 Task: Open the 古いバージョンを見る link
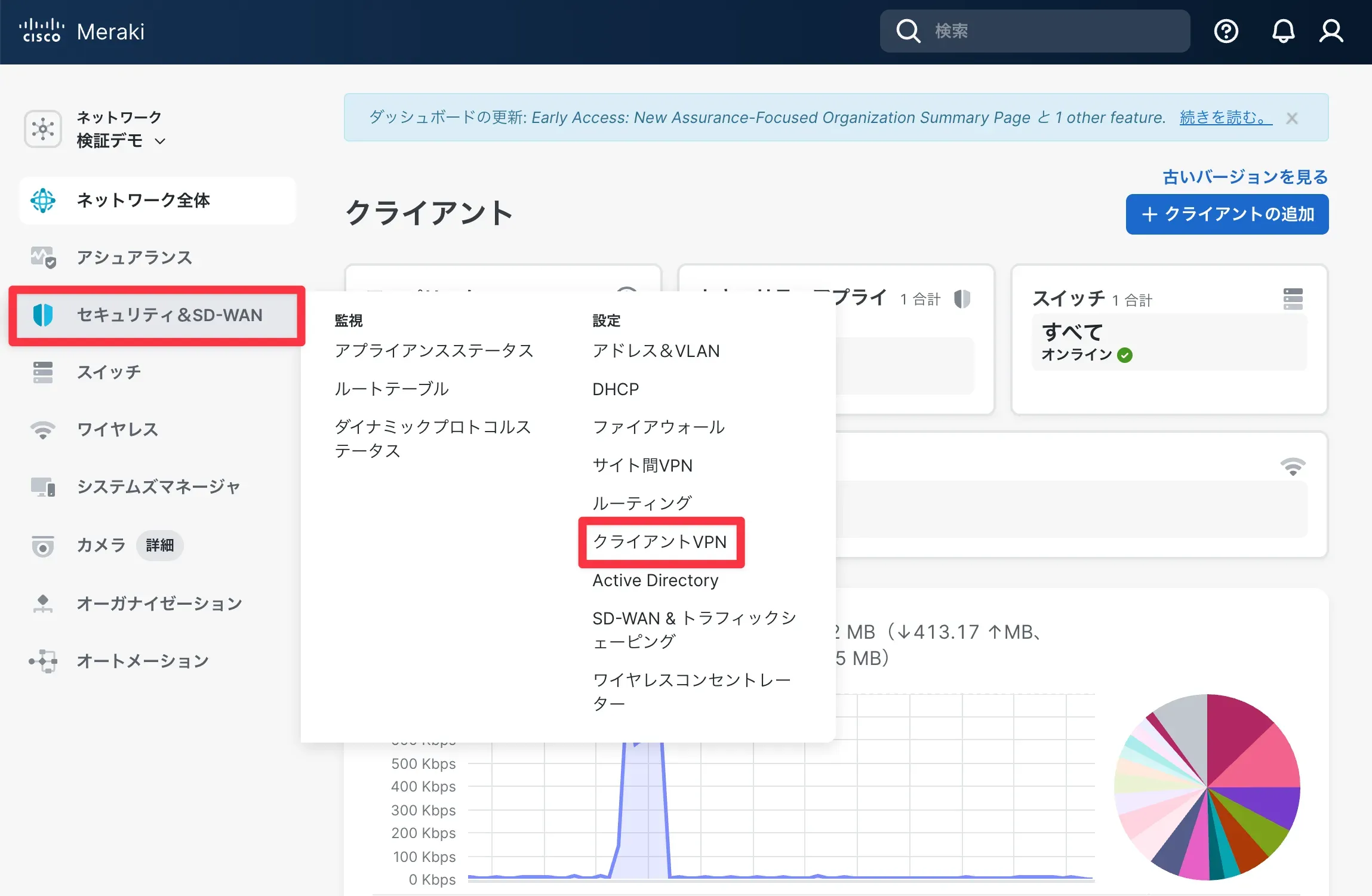pyautogui.click(x=1245, y=177)
